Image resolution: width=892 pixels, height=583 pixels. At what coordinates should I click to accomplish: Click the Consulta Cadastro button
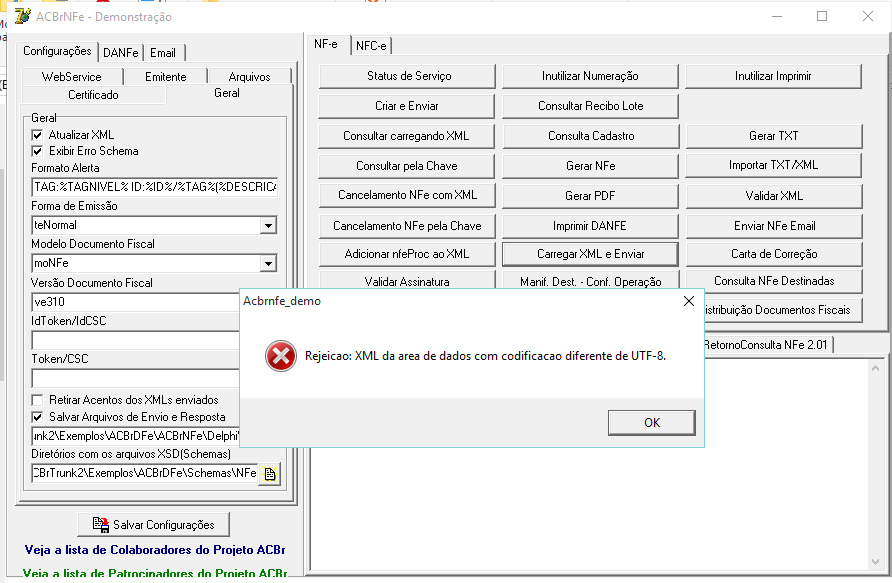click(590, 136)
